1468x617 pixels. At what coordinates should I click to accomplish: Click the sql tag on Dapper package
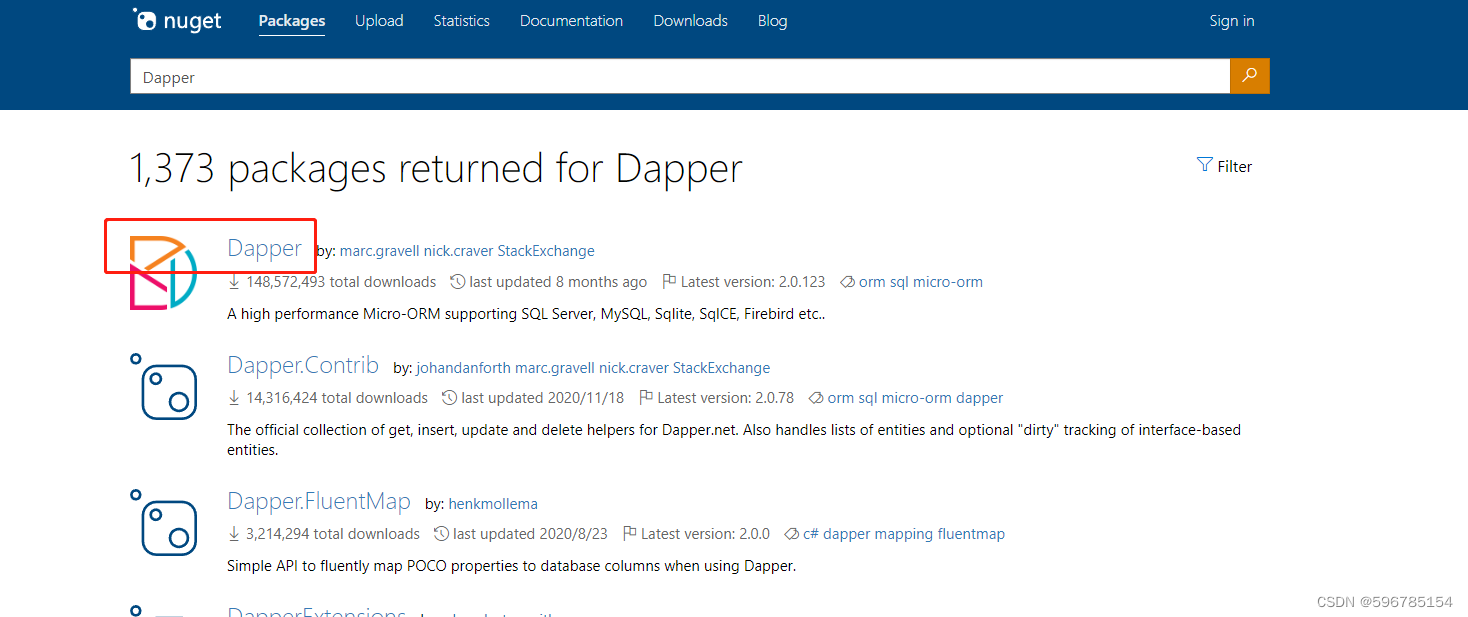(898, 282)
